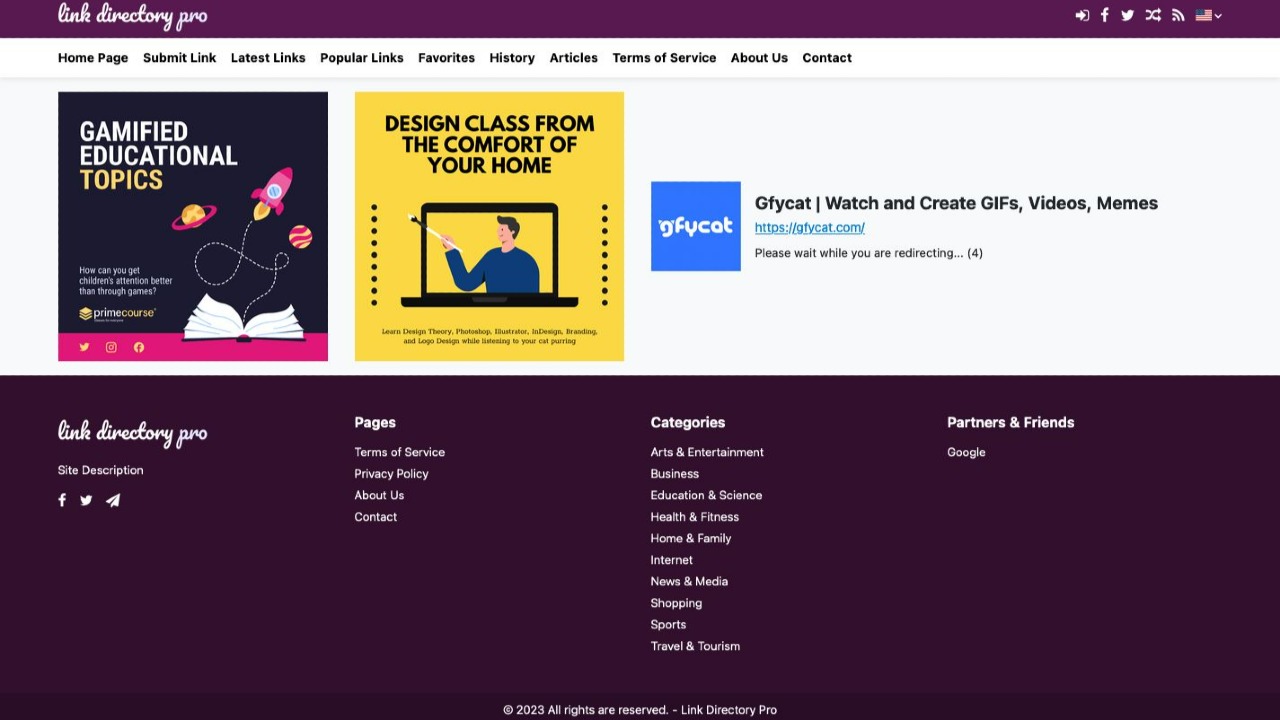The width and height of the screenshot is (1280, 720).
Task: Click the shuffle random-link icon
Action: click(1153, 15)
